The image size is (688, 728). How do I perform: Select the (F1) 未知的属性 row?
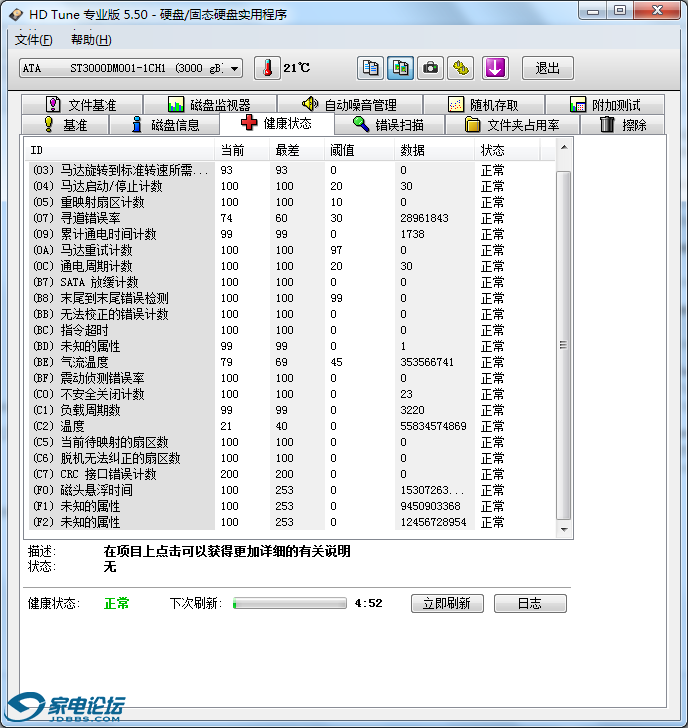(x=290, y=507)
